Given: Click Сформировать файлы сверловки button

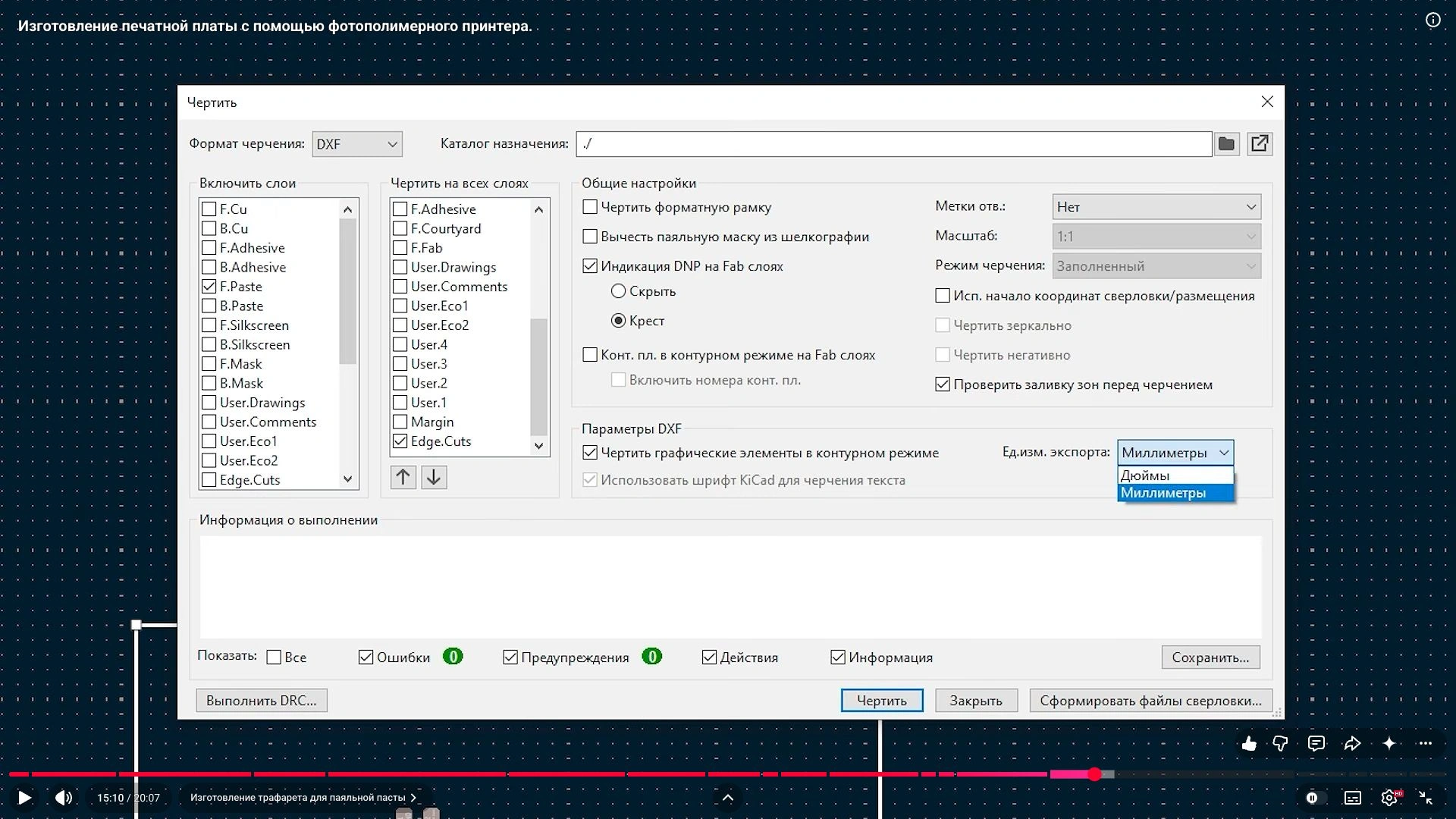Looking at the screenshot, I should (x=1150, y=701).
